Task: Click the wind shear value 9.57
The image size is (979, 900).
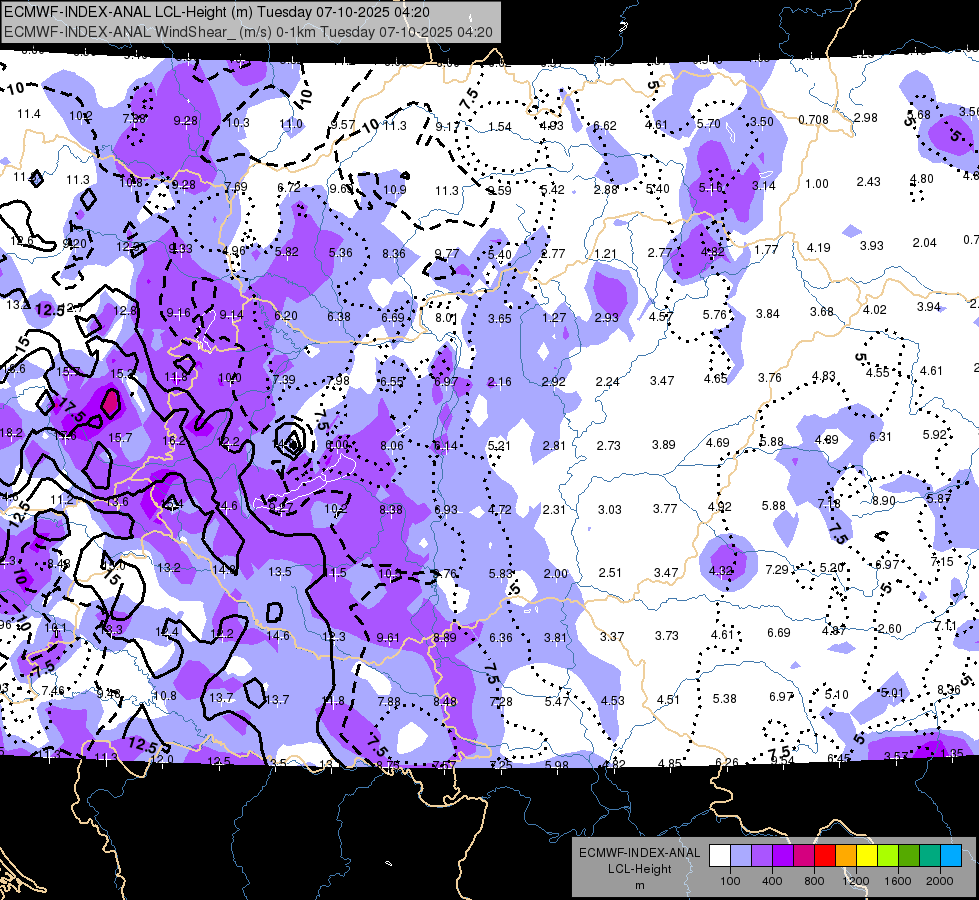Action: pos(343,126)
